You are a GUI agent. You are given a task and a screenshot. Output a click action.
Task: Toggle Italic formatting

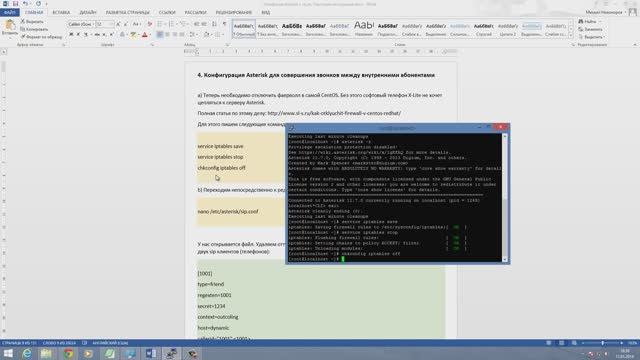(78, 35)
